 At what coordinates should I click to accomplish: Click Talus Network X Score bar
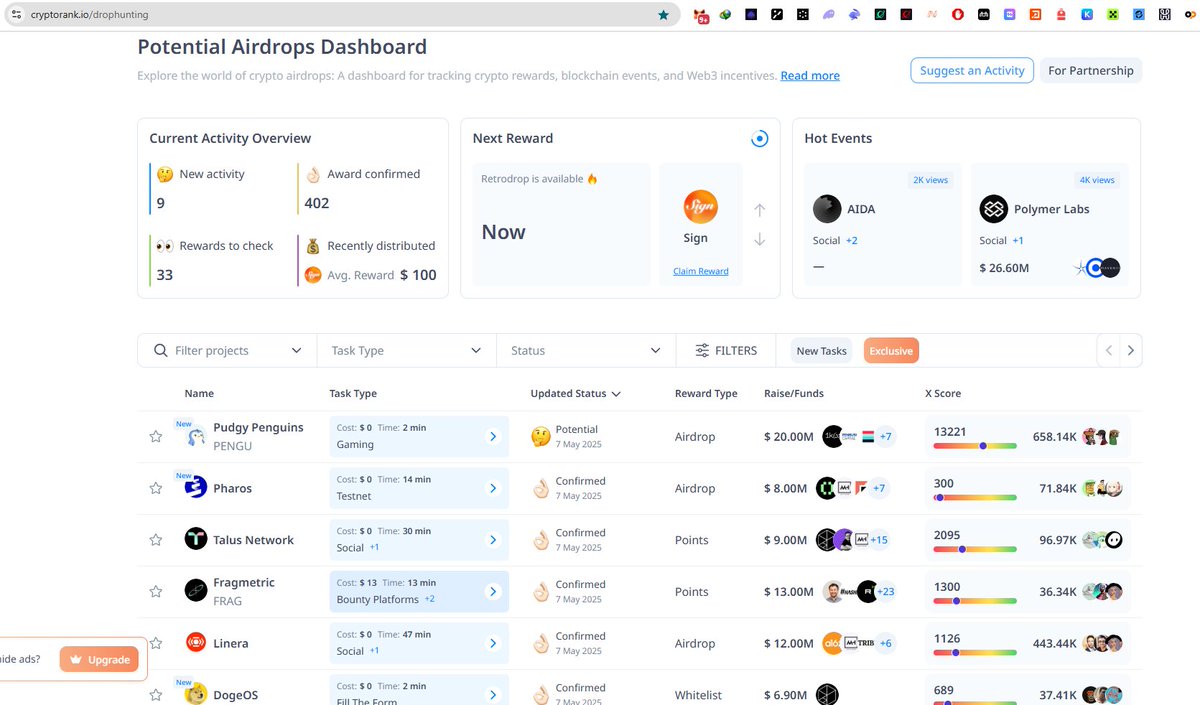coord(975,549)
